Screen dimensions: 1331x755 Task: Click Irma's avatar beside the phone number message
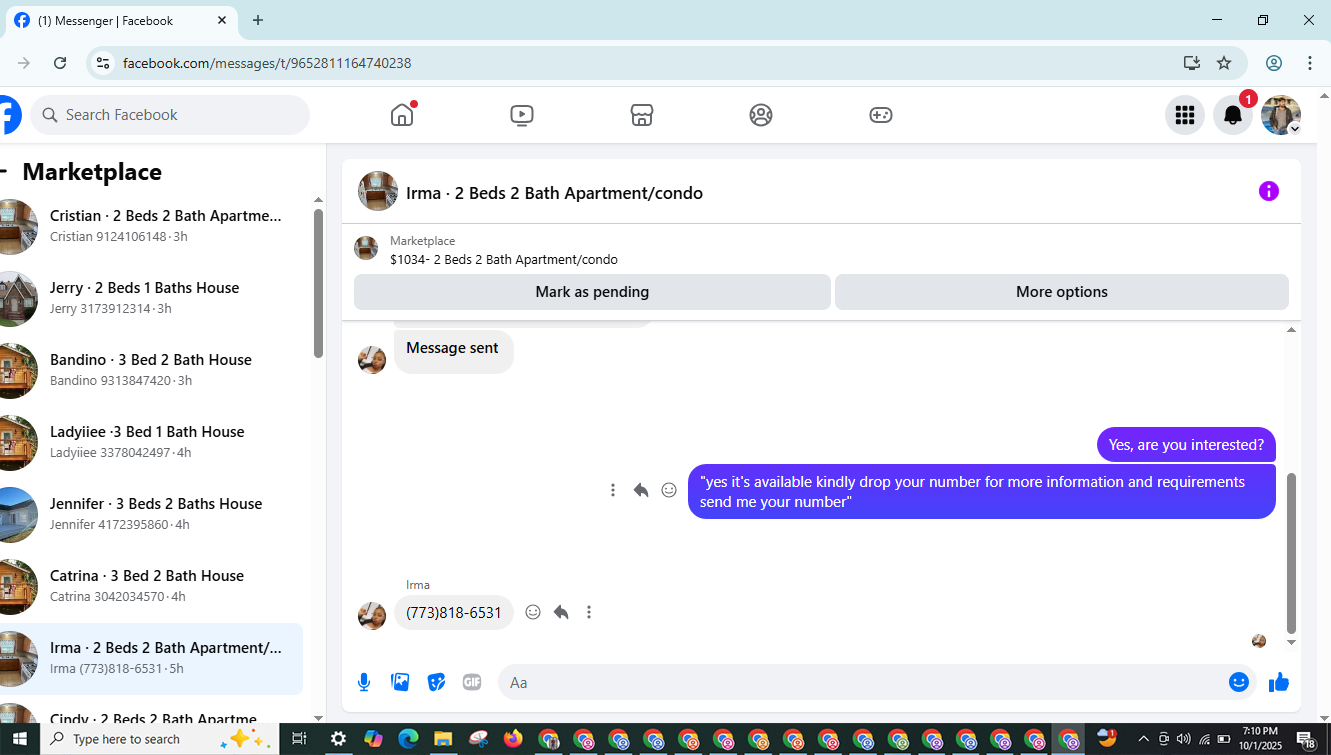click(x=372, y=616)
